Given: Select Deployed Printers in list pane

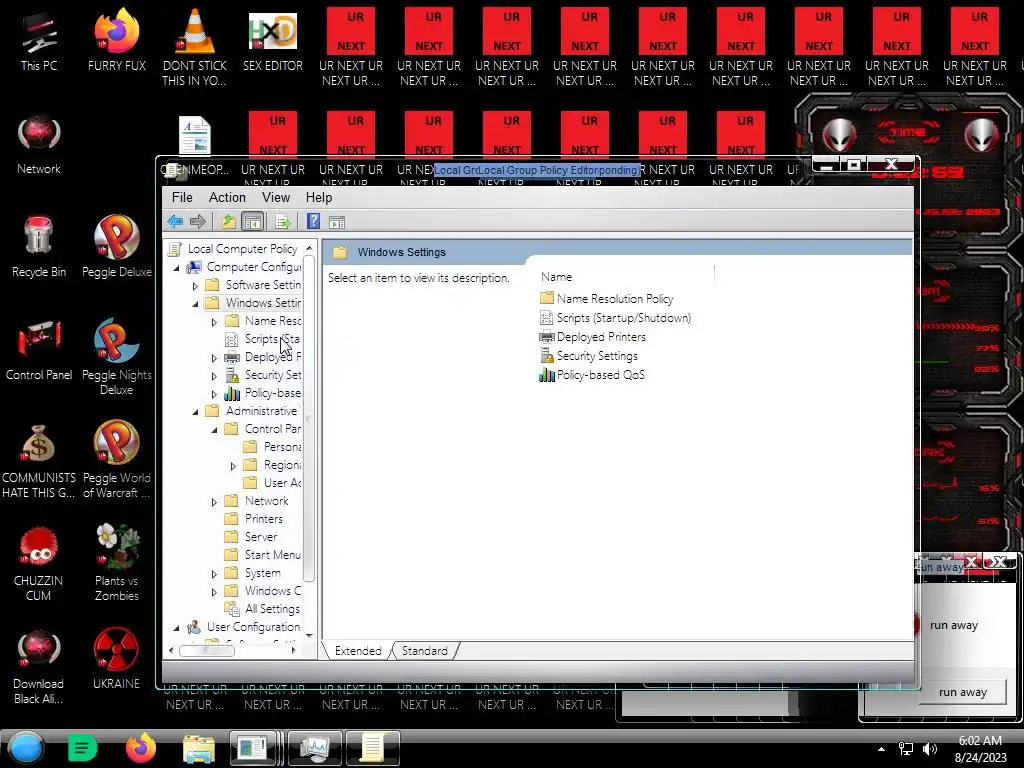Looking at the screenshot, I should click(601, 337).
